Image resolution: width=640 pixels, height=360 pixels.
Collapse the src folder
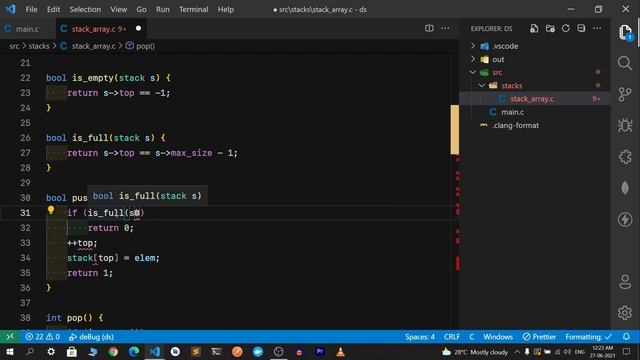pyautogui.click(x=473, y=72)
